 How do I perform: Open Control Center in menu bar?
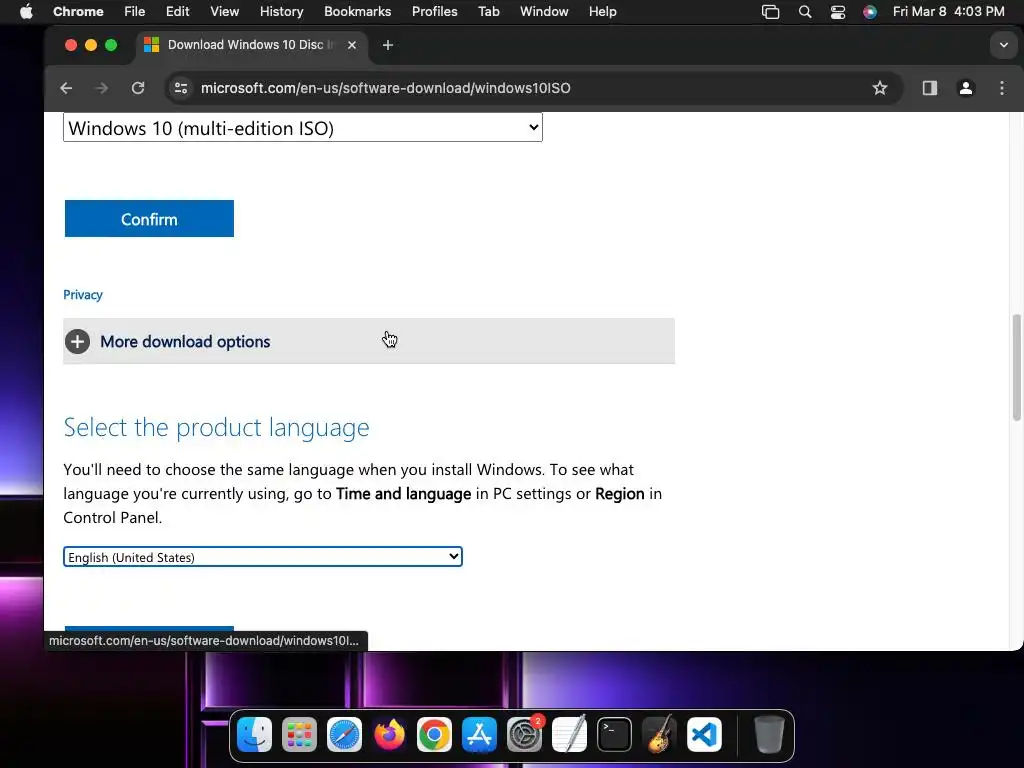click(x=838, y=12)
